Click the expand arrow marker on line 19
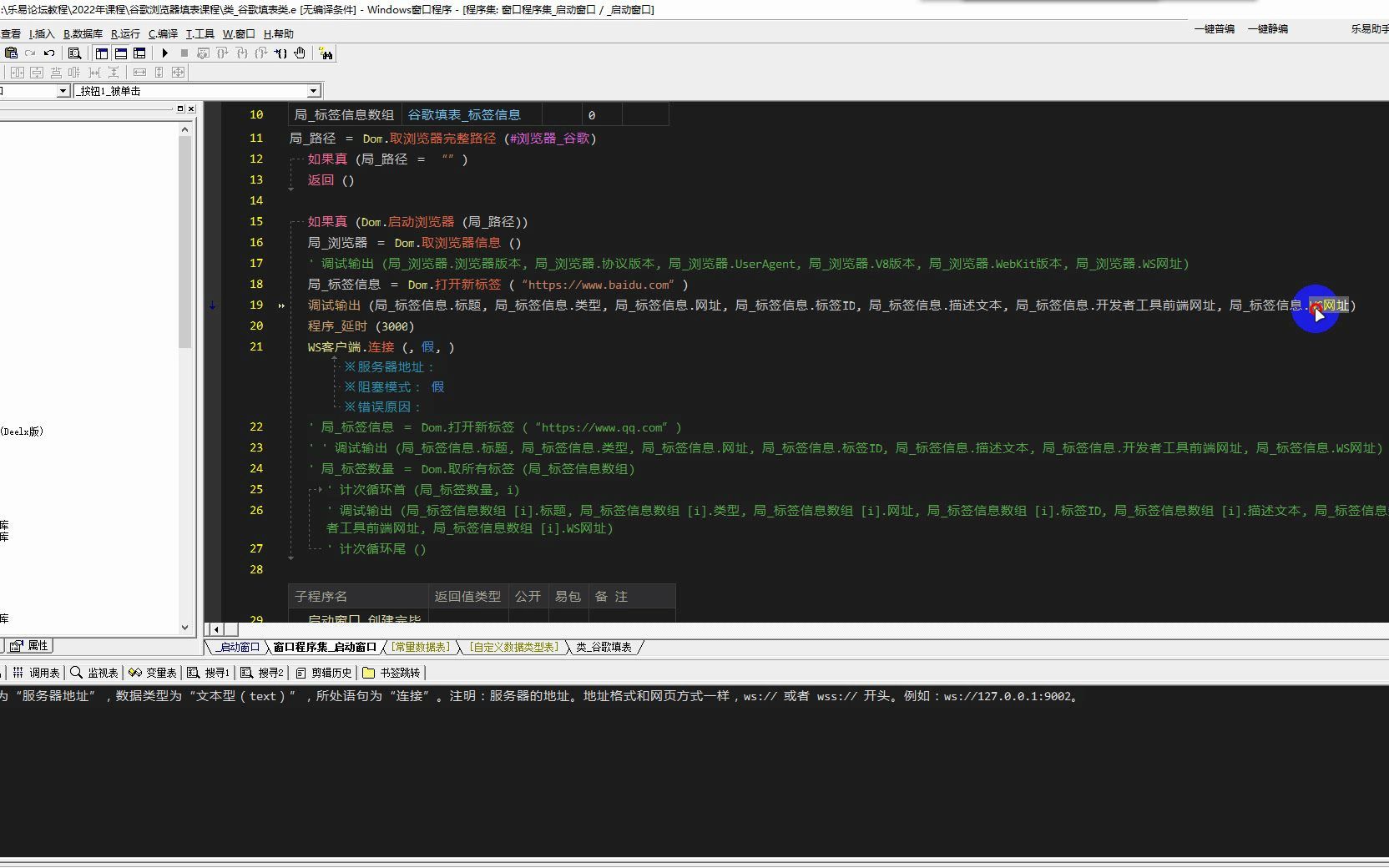1389x868 pixels. pyautogui.click(x=281, y=305)
